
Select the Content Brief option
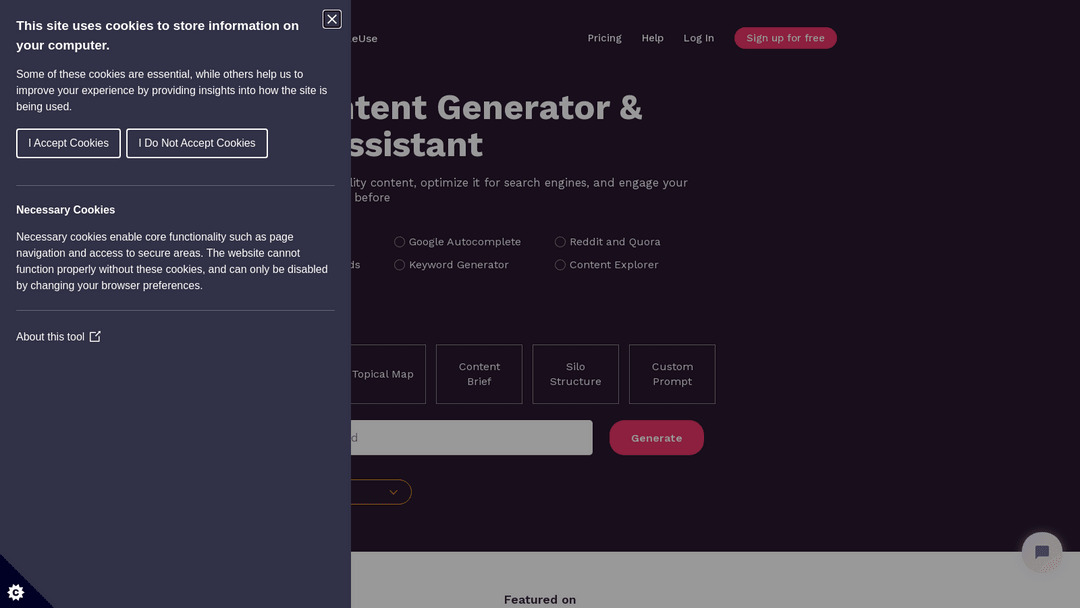point(479,374)
